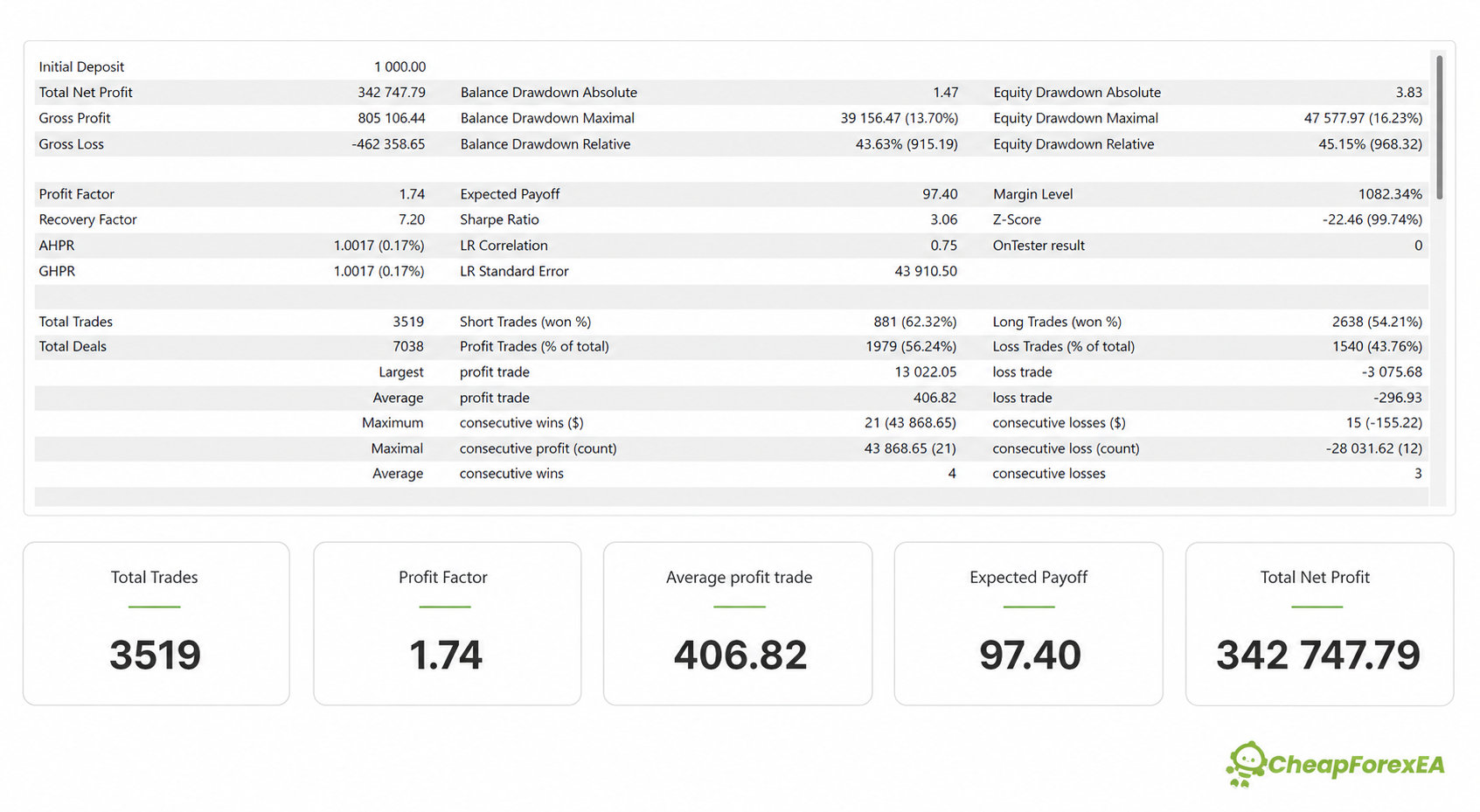This screenshot has height=812, width=1480.
Task: Click the value 2638 (54.21%)
Action: click(1377, 322)
